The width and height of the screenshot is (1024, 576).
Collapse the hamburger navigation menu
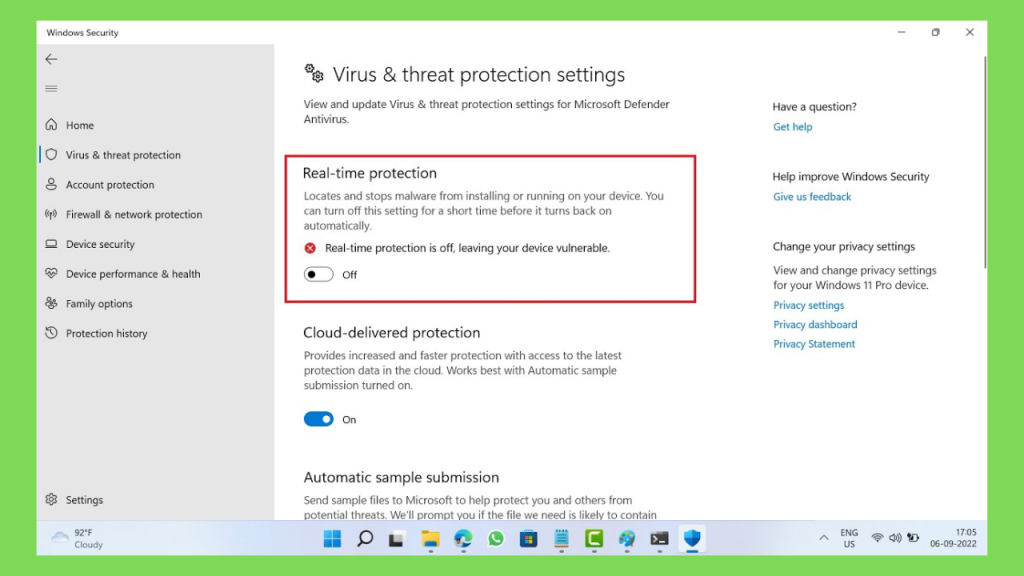point(51,89)
